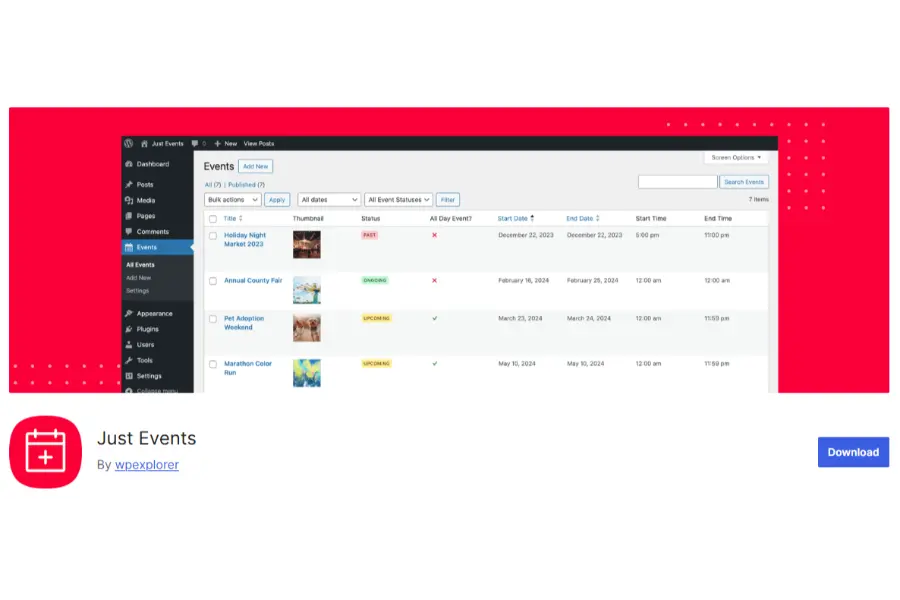The width and height of the screenshot is (900, 600).
Task: Select the Published (7) filter tab
Action: 247,185
